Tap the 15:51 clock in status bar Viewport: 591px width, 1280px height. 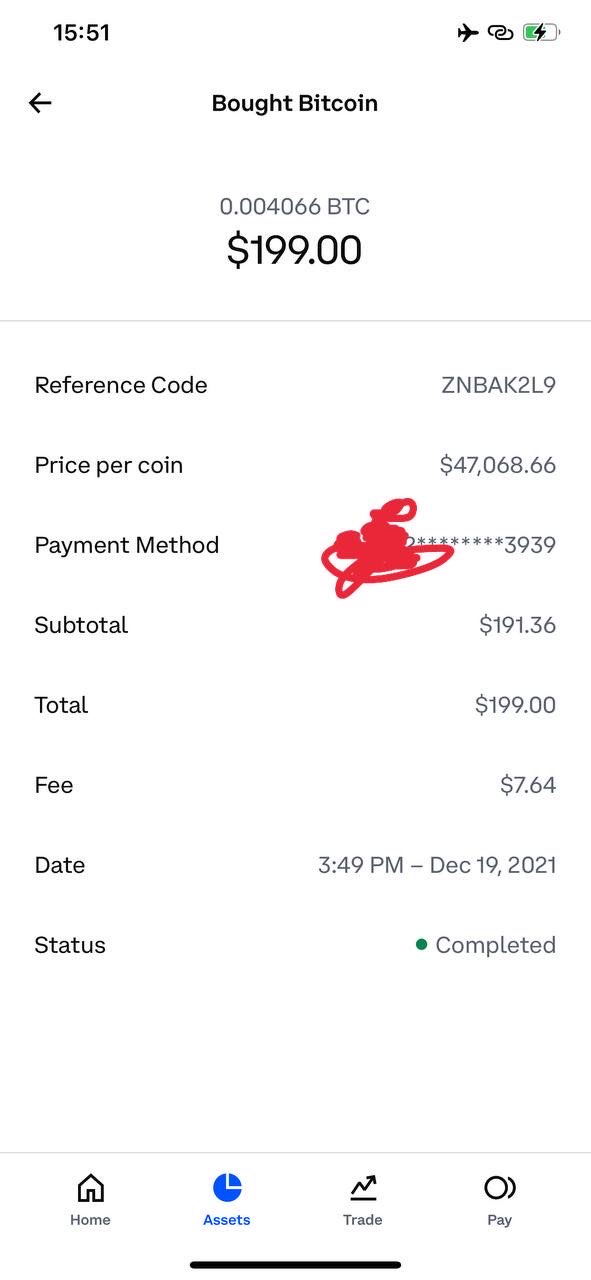click(81, 33)
